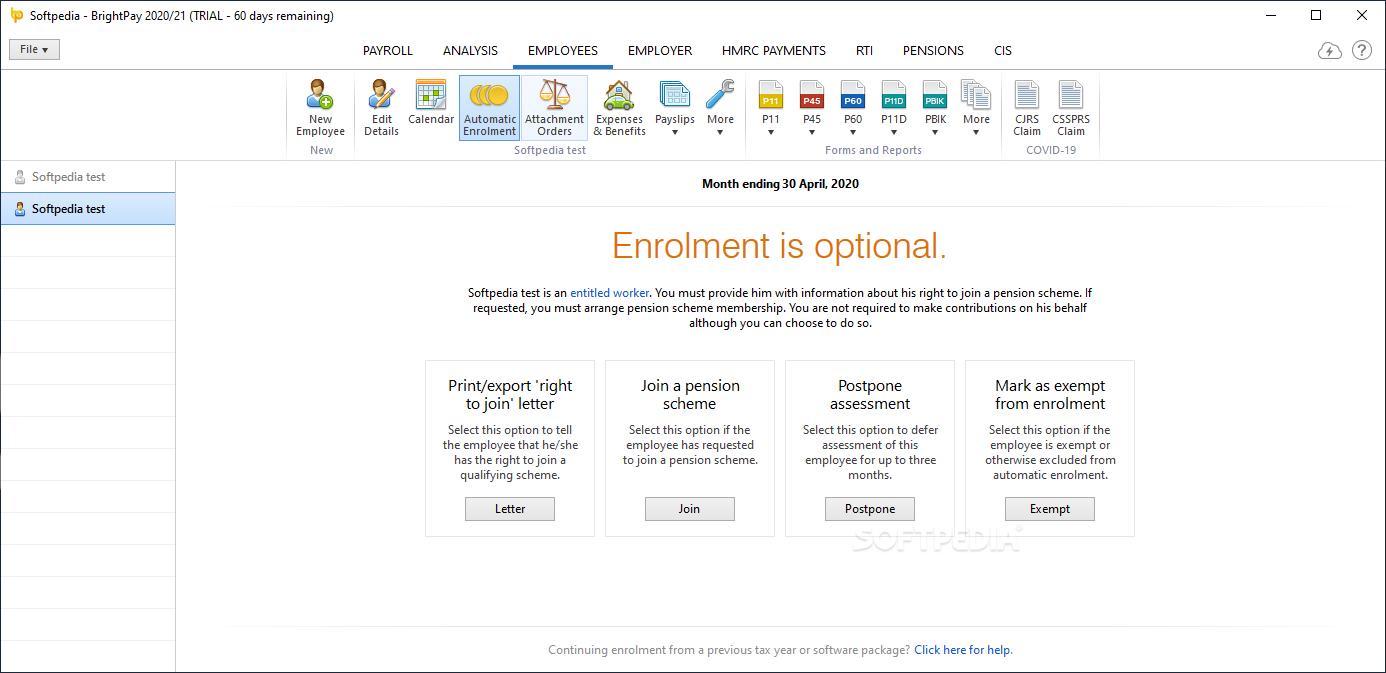Viewport: 1386px width, 673px height.
Task: Open the CJRS Claim document
Action: pyautogui.click(x=1027, y=108)
